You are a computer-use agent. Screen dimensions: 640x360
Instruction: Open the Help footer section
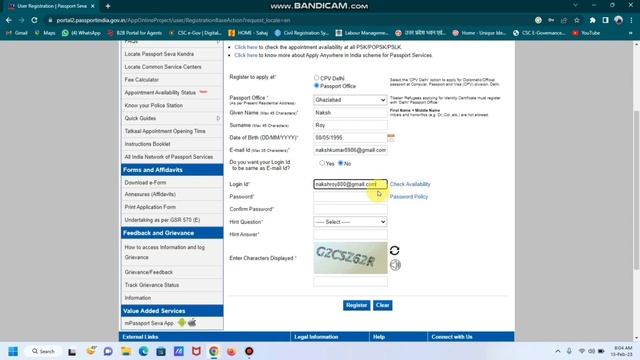(379, 337)
